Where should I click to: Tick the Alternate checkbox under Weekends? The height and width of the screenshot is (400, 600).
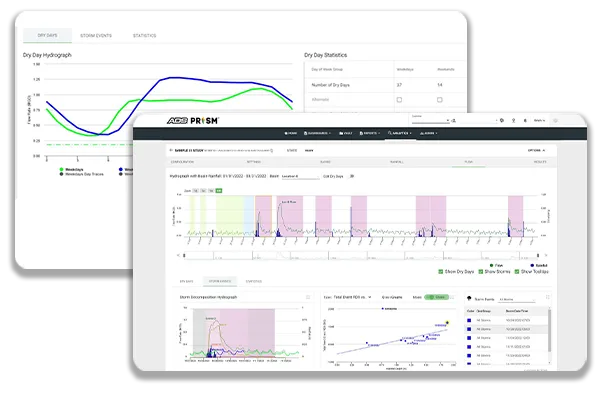point(440,100)
